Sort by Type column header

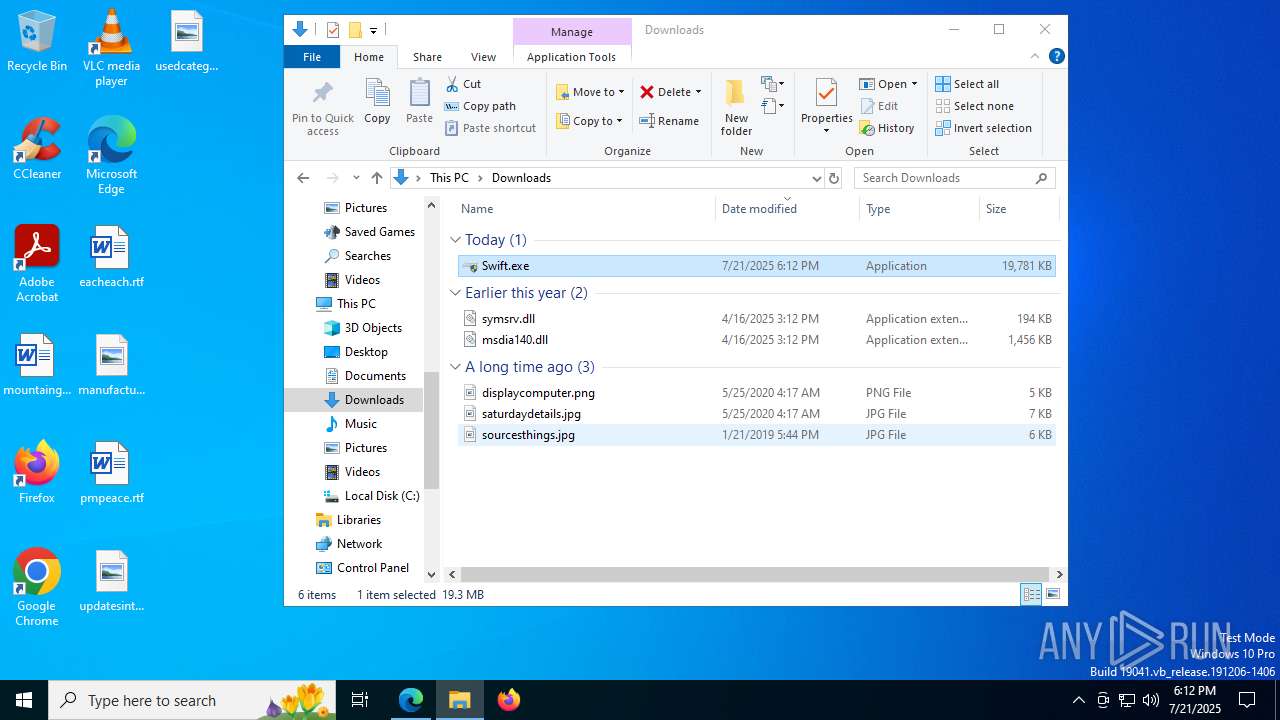(x=919, y=209)
